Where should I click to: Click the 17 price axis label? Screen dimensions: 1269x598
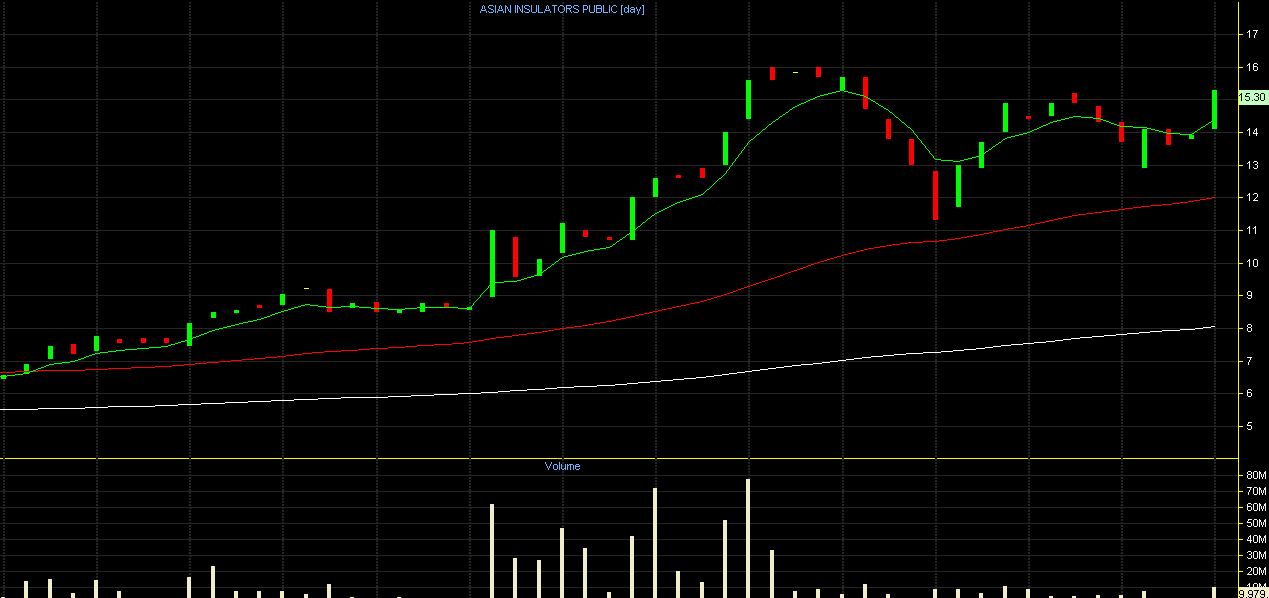1251,34
